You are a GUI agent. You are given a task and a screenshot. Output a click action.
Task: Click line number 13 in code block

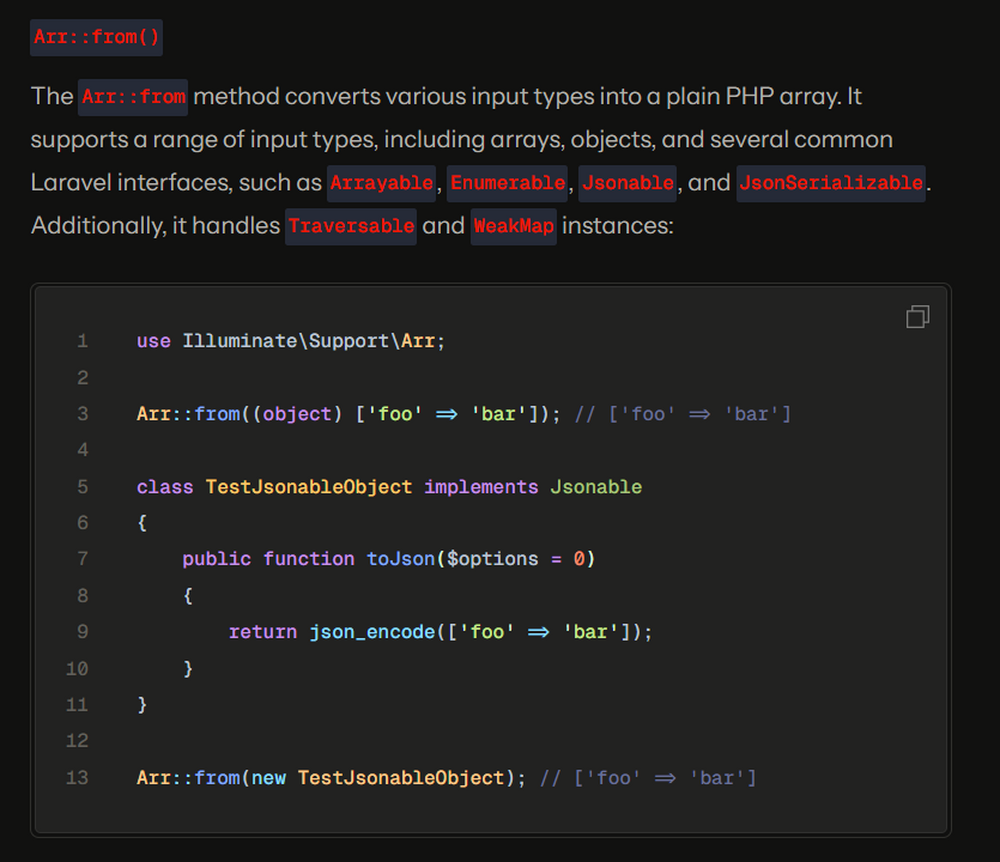[77, 778]
